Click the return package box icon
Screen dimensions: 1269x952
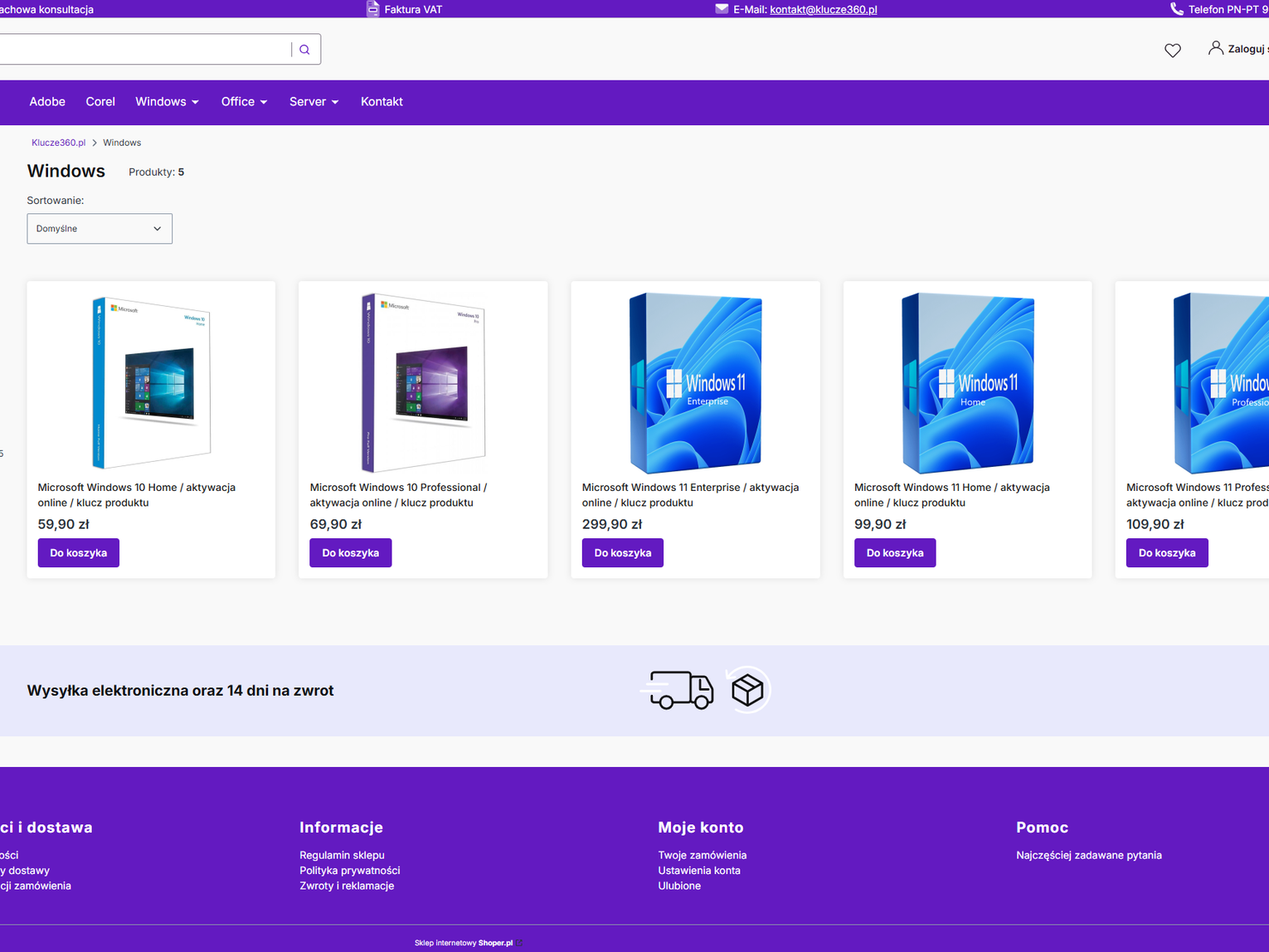point(747,690)
